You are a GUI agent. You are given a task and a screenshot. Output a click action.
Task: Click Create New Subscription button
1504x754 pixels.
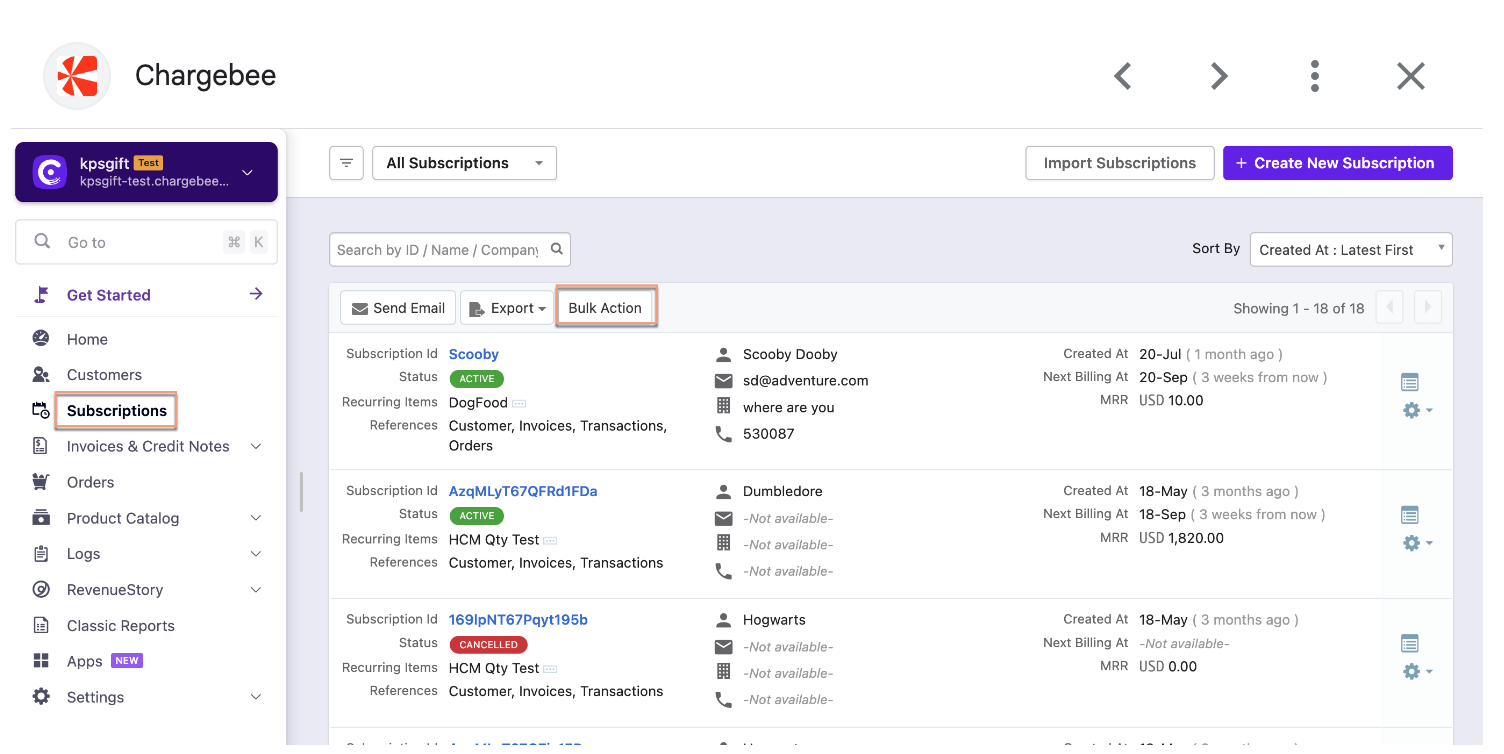tap(1337, 163)
